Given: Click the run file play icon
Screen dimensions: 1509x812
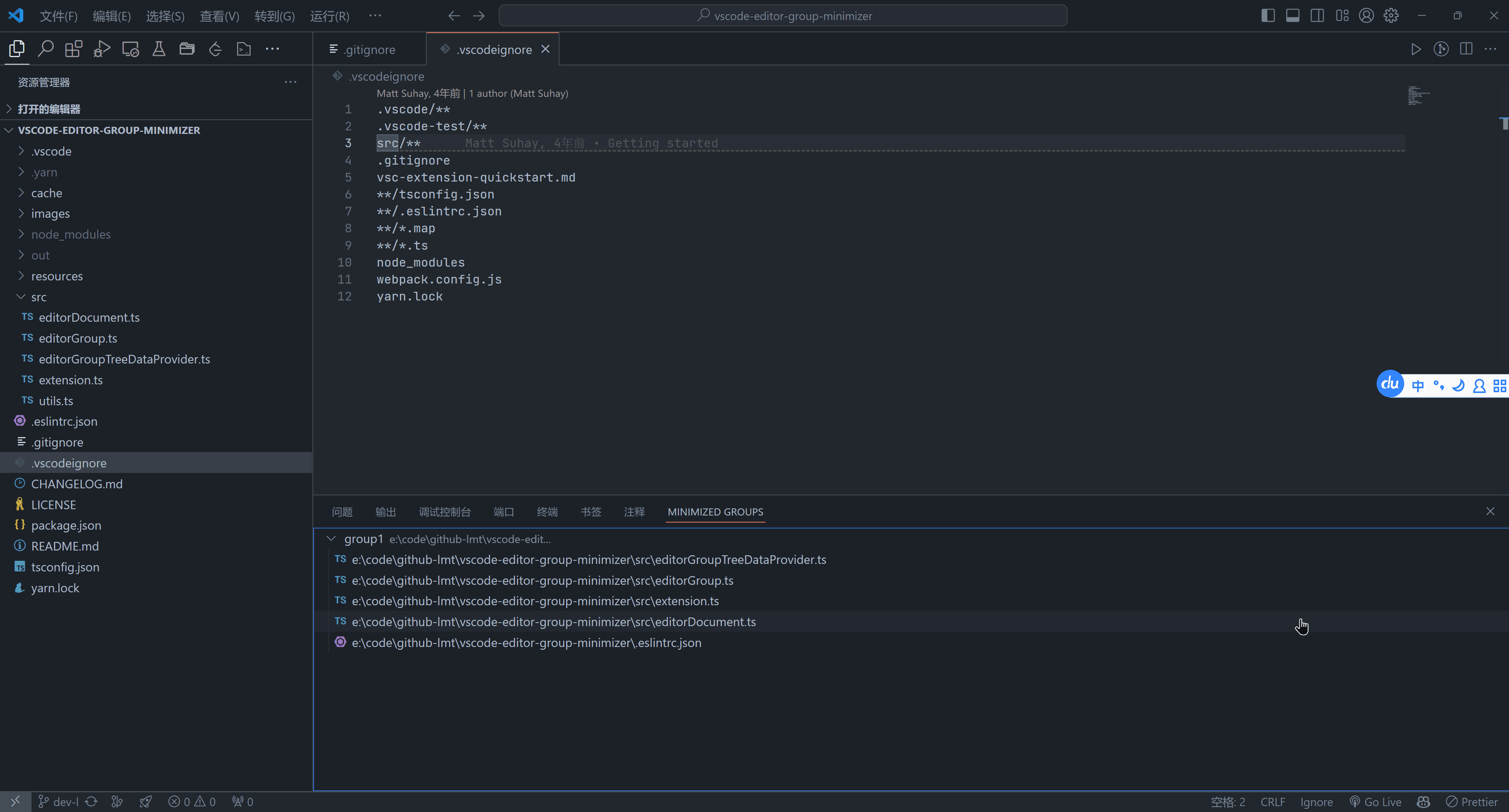Looking at the screenshot, I should pyautogui.click(x=1416, y=49).
